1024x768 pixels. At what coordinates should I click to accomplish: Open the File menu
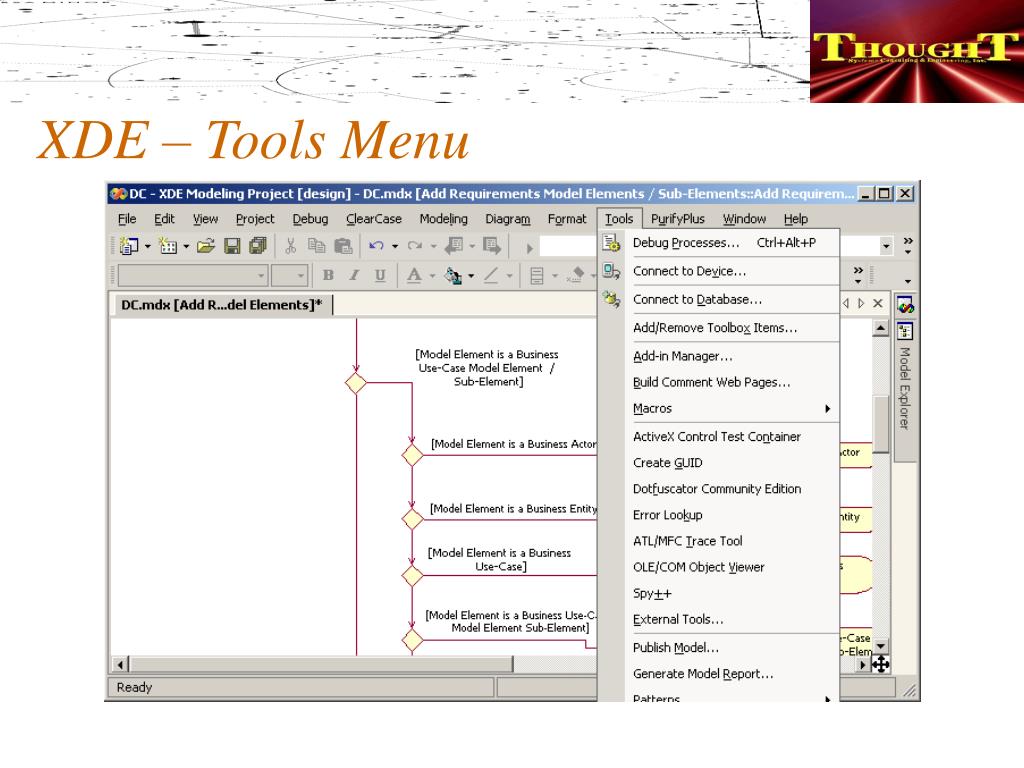pos(127,219)
